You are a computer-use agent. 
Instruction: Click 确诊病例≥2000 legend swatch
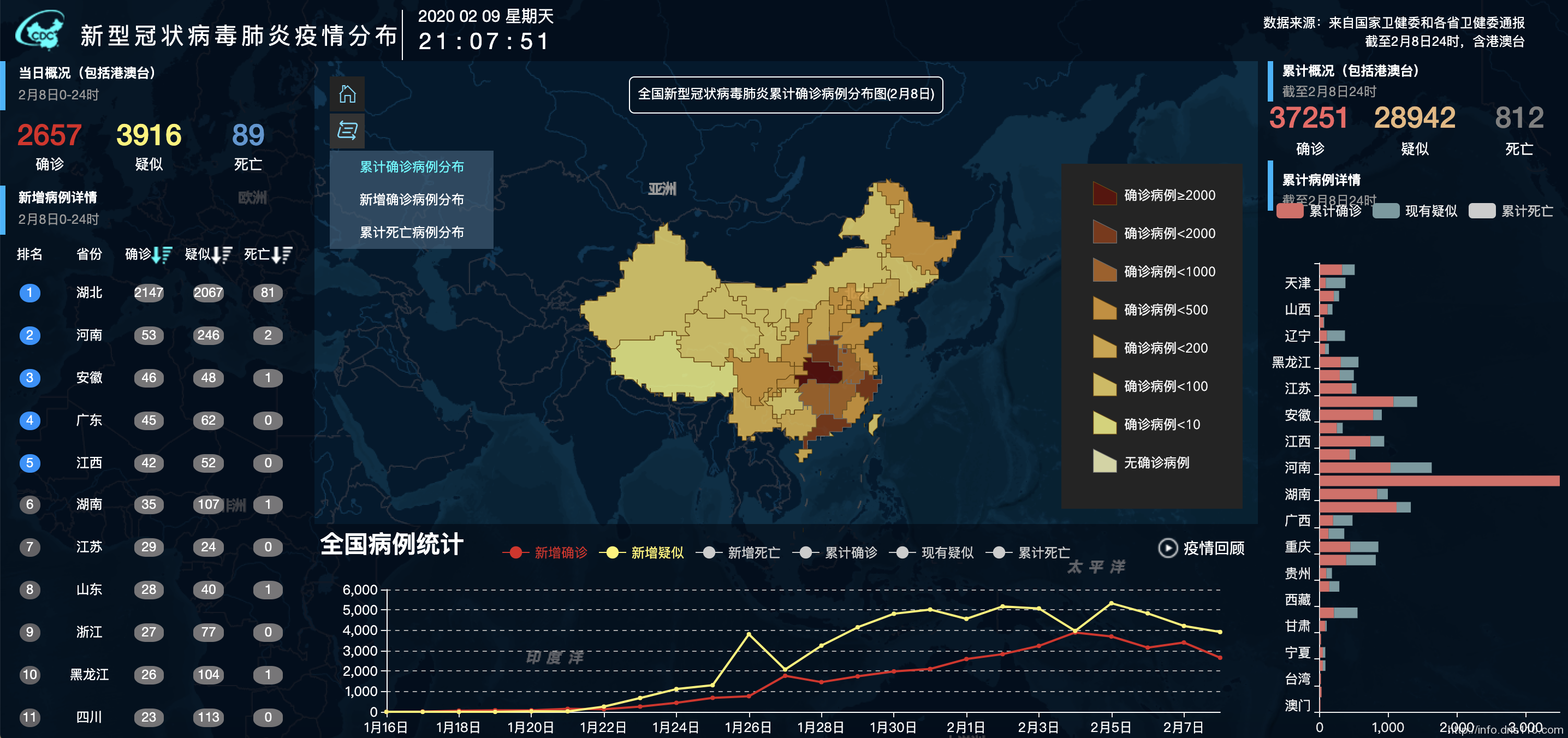(x=1104, y=194)
